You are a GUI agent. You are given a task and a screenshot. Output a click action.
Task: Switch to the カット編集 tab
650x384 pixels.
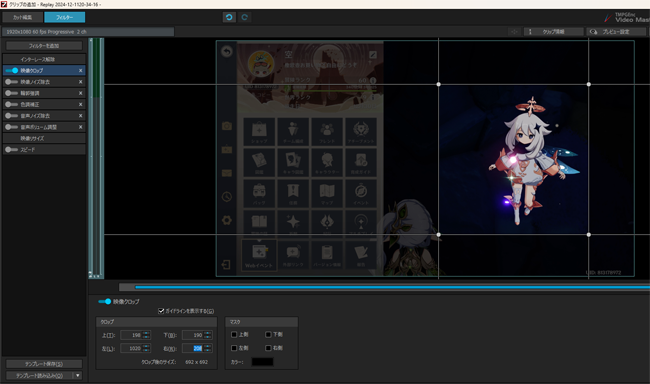[x=22, y=17]
